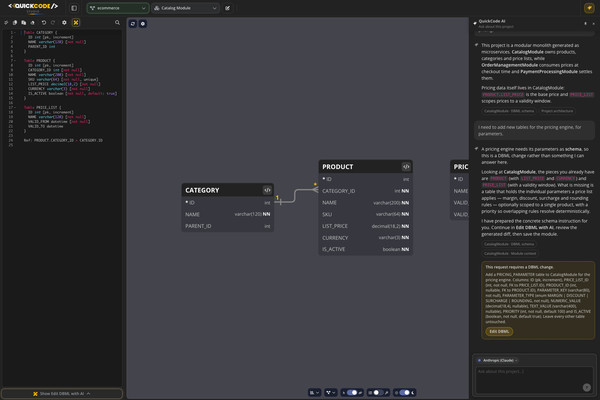Click the upload/export icon in editor toolbar
600x400 pixels.
tap(33, 23)
